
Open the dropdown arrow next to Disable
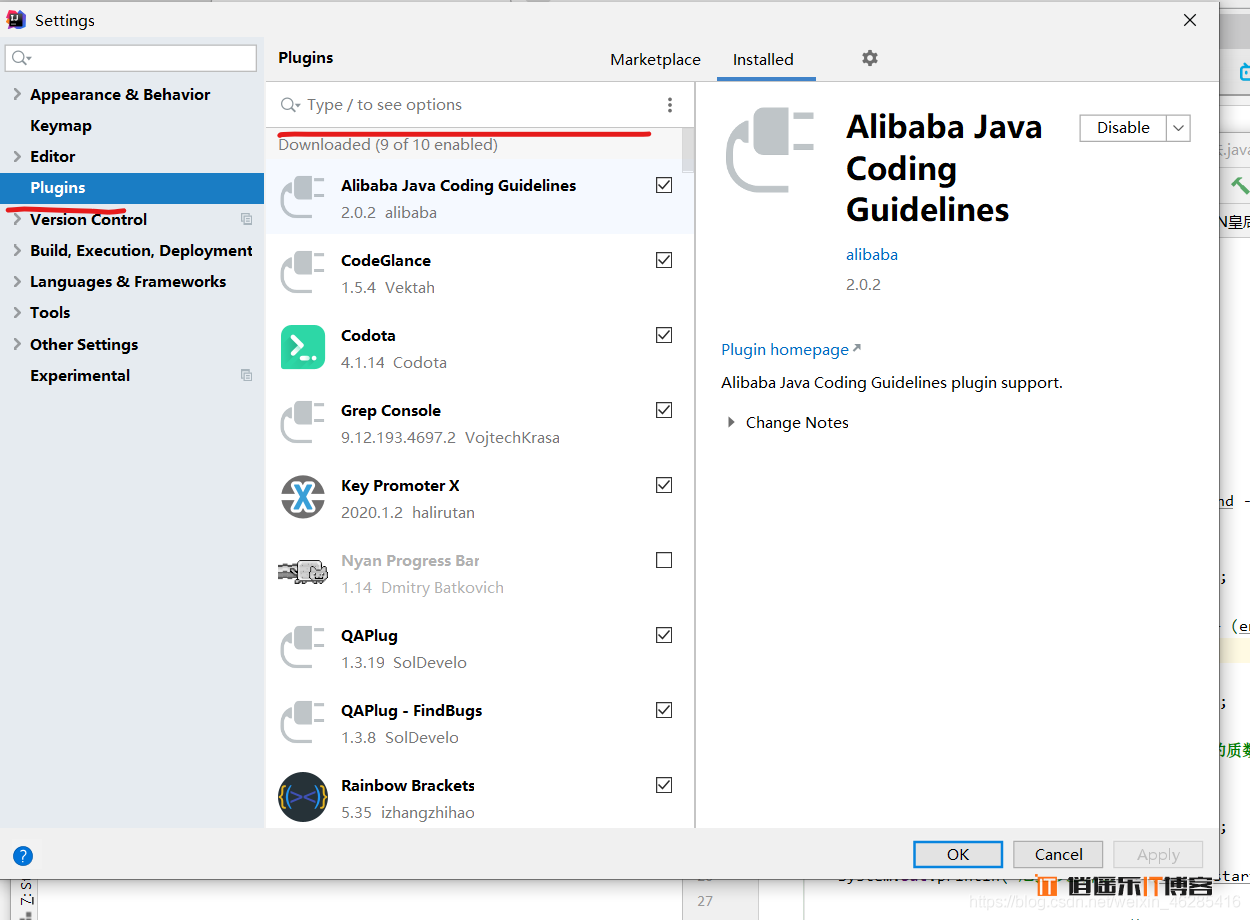tap(1179, 128)
